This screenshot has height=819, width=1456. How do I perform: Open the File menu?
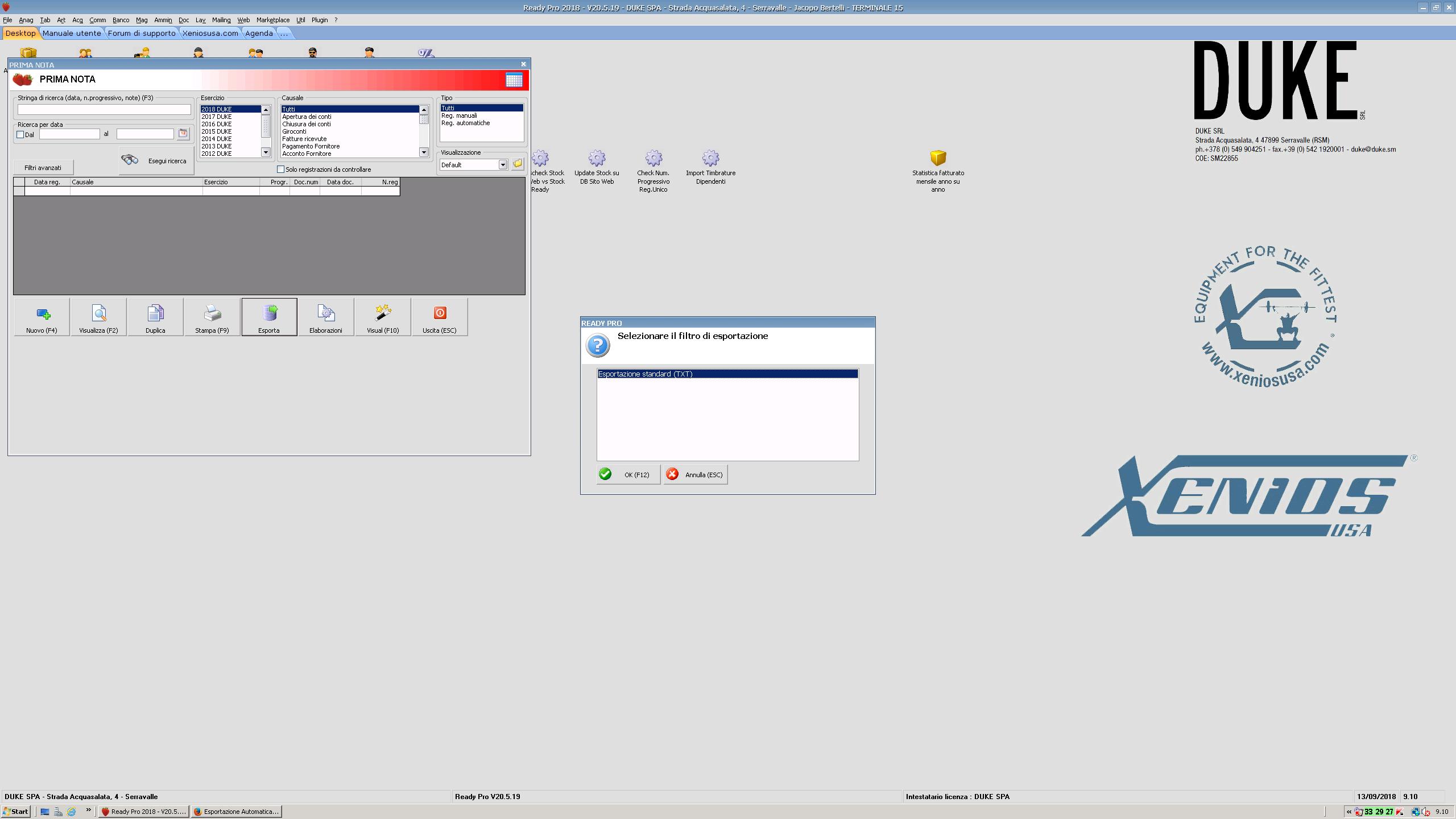point(7,20)
